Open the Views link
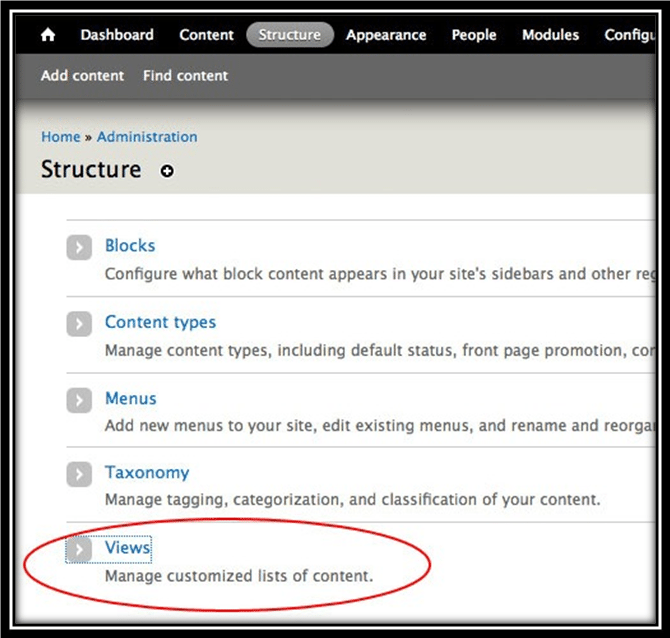This screenshot has width=670, height=638. point(127,548)
